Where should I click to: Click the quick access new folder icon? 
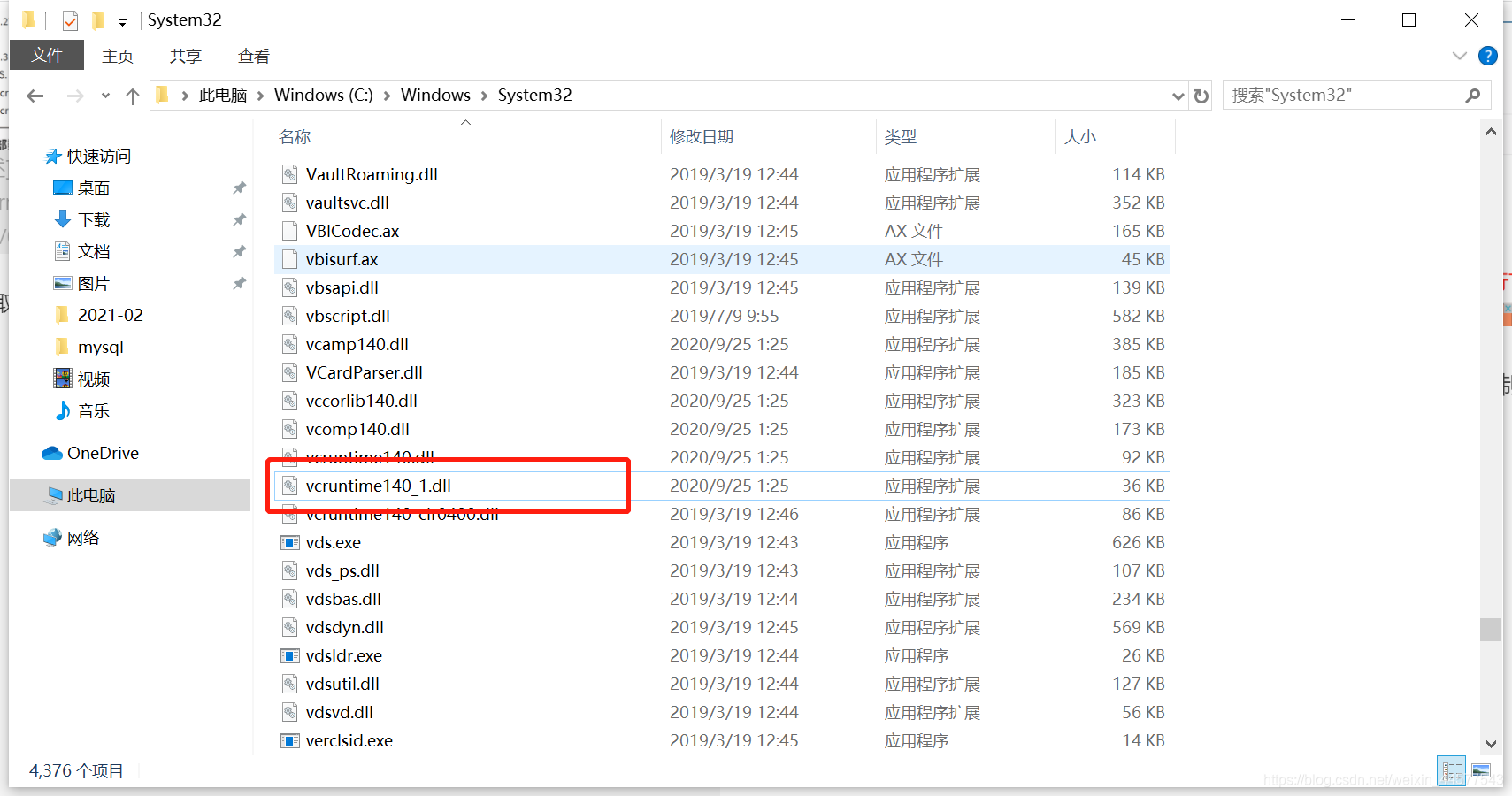pyautogui.click(x=98, y=20)
